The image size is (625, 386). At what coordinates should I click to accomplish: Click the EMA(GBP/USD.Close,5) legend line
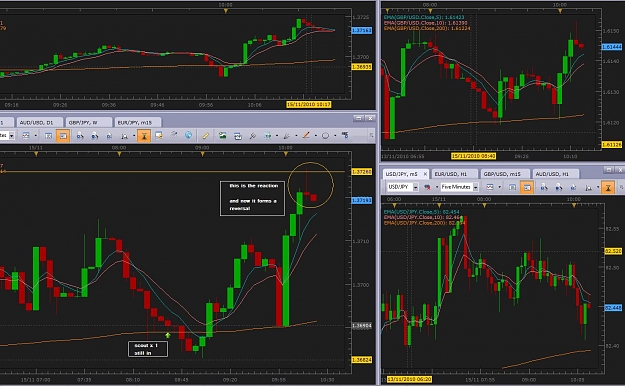point(424,18)
